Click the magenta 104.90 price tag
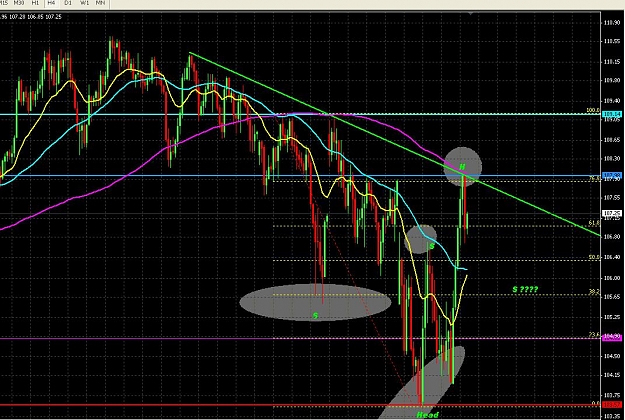Image resolution: width=625 pixels, height=420 pixels. point(612,338)
